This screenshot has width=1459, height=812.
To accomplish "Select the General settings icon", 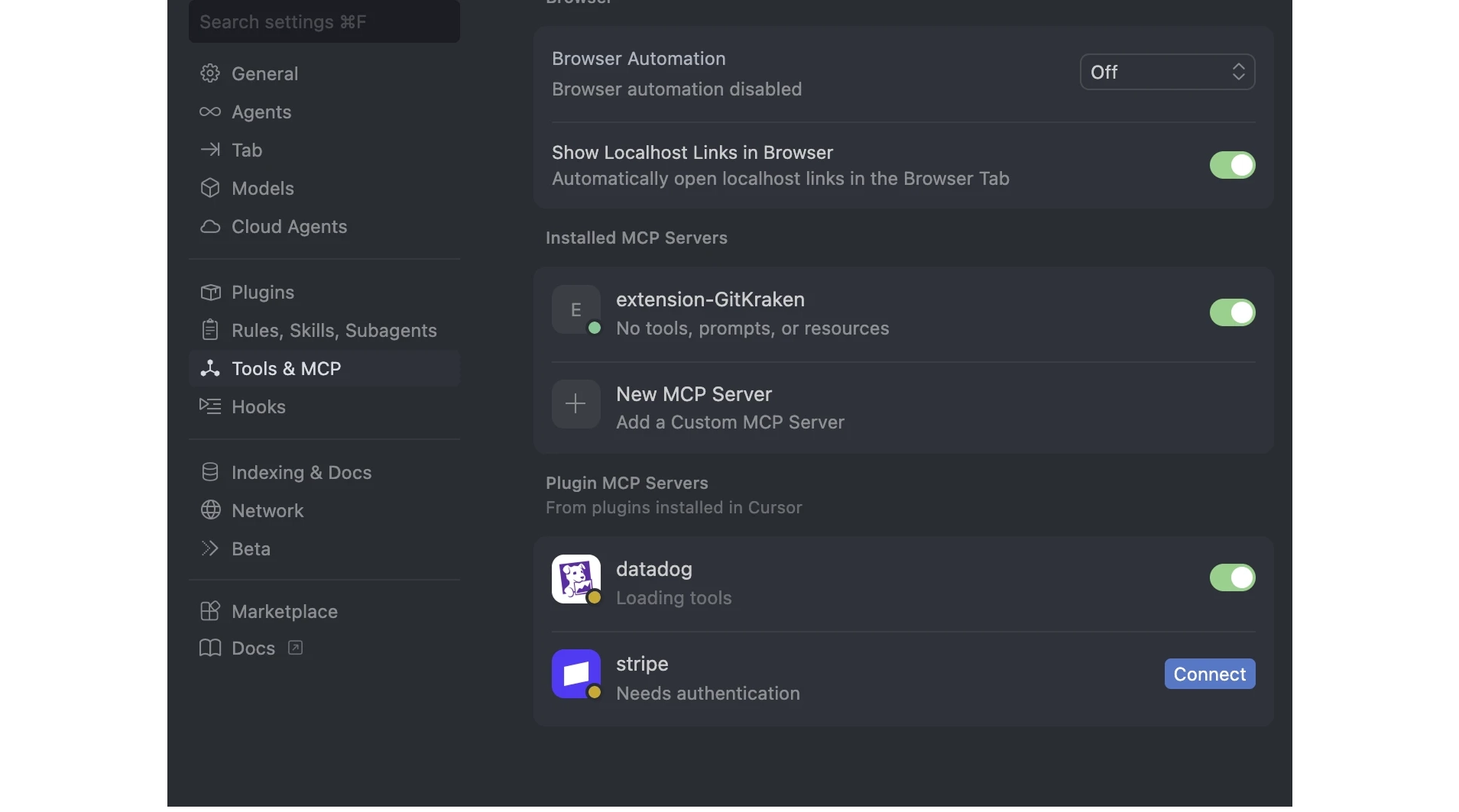I will tap(209, 73).
